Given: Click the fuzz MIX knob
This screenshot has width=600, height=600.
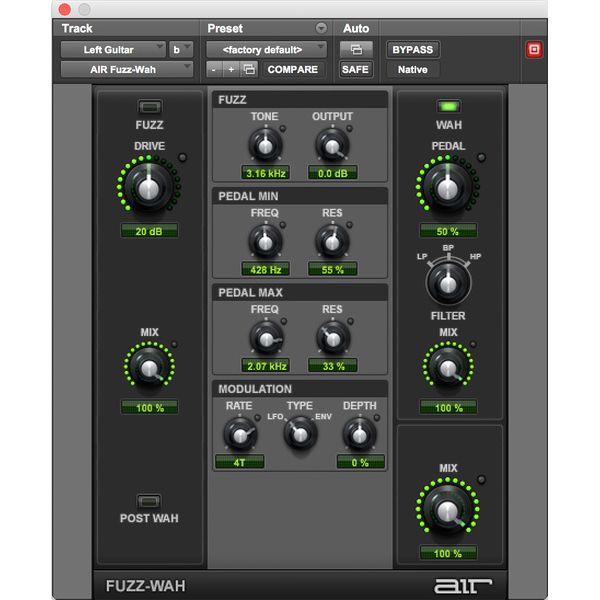Looking at the screenshot, I should (x=149, y=368).
